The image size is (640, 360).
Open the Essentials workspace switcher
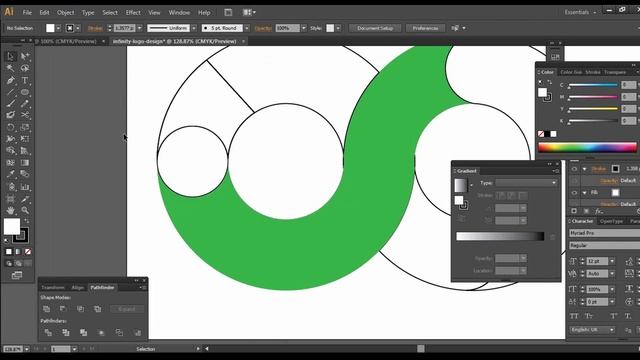coord(580,12)
